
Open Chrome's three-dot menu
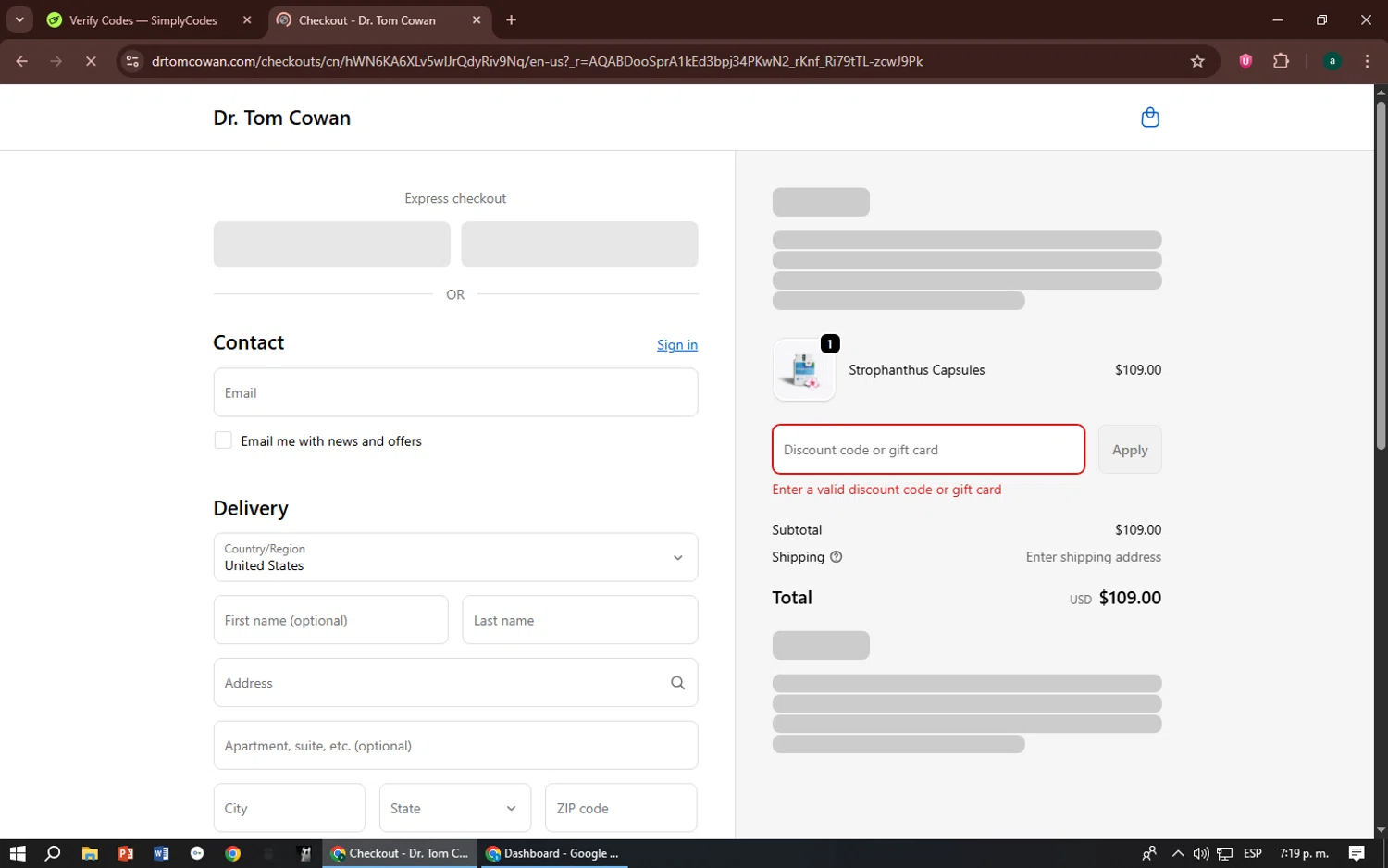[1367, 61]
